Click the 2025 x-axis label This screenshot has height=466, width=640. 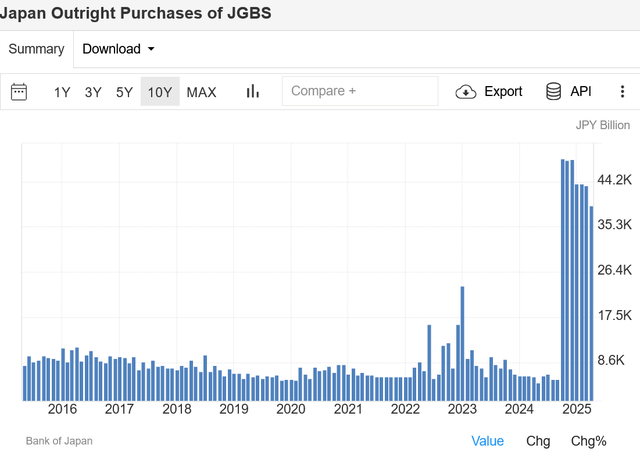(577, 409)
